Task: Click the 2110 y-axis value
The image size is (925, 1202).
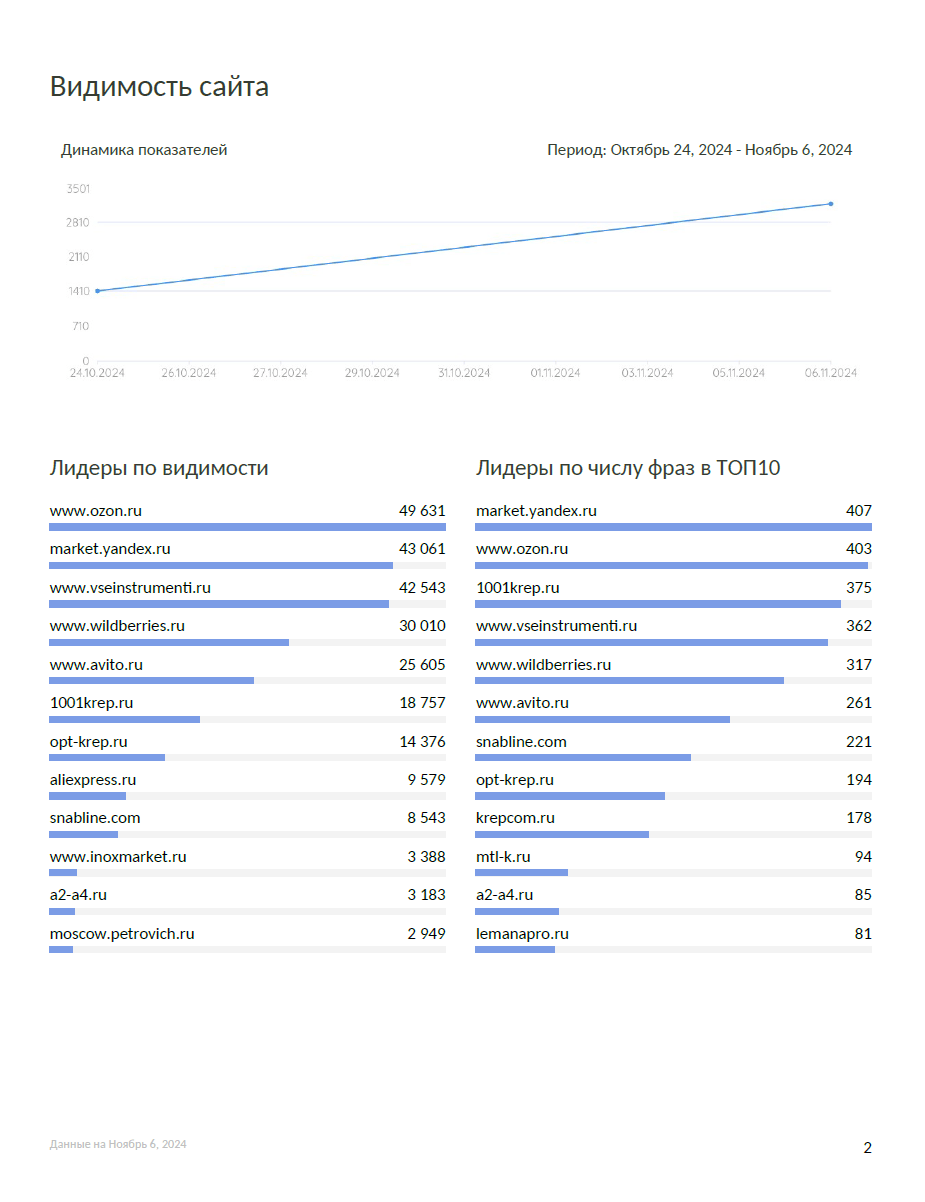Action: (78, 257)
